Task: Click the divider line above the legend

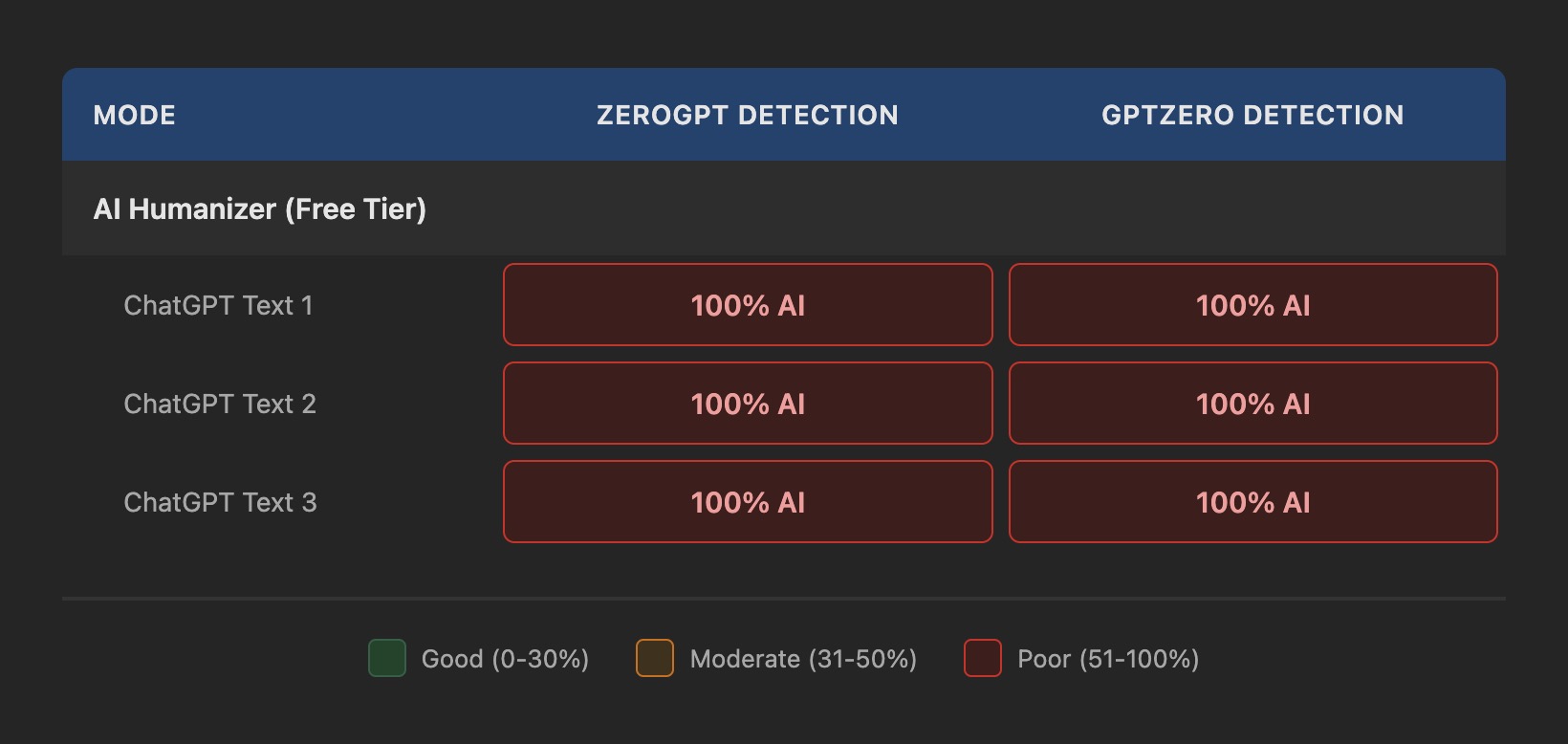Action: click(784, 599)
